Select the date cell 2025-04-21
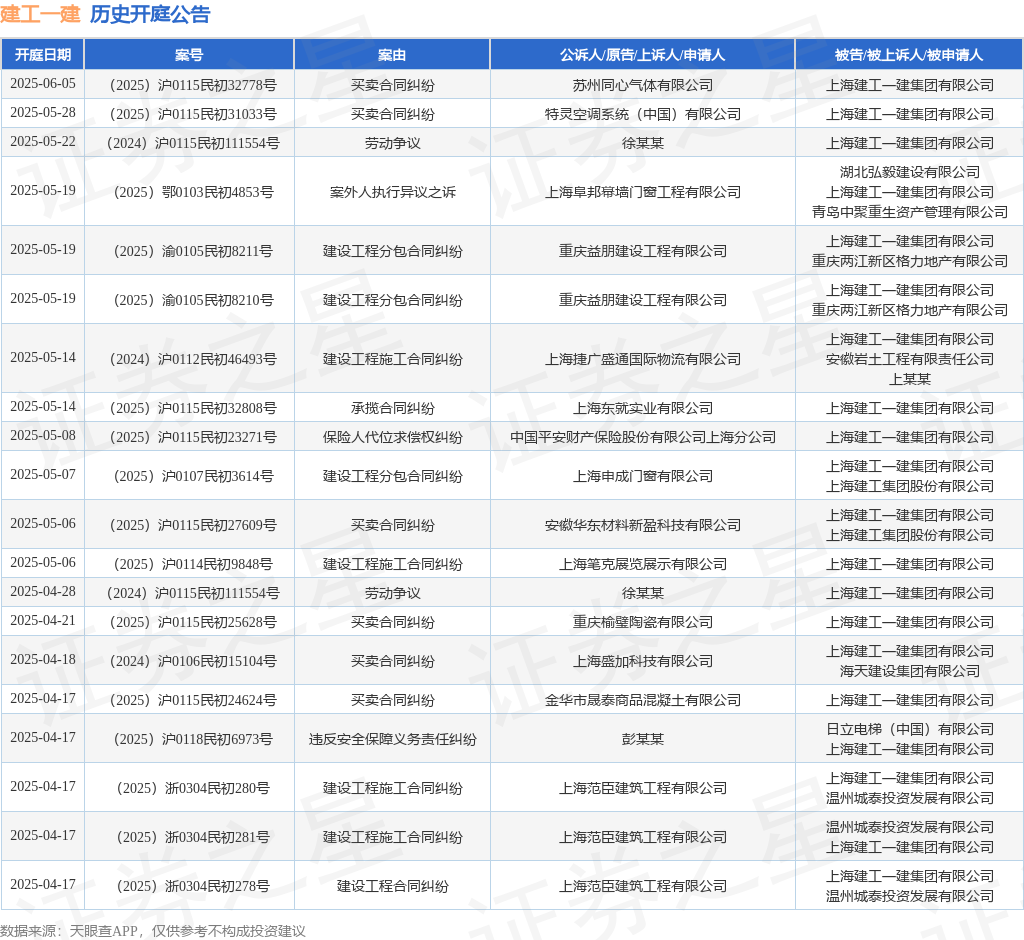The image size is (1024, 940). pos(43,621)
